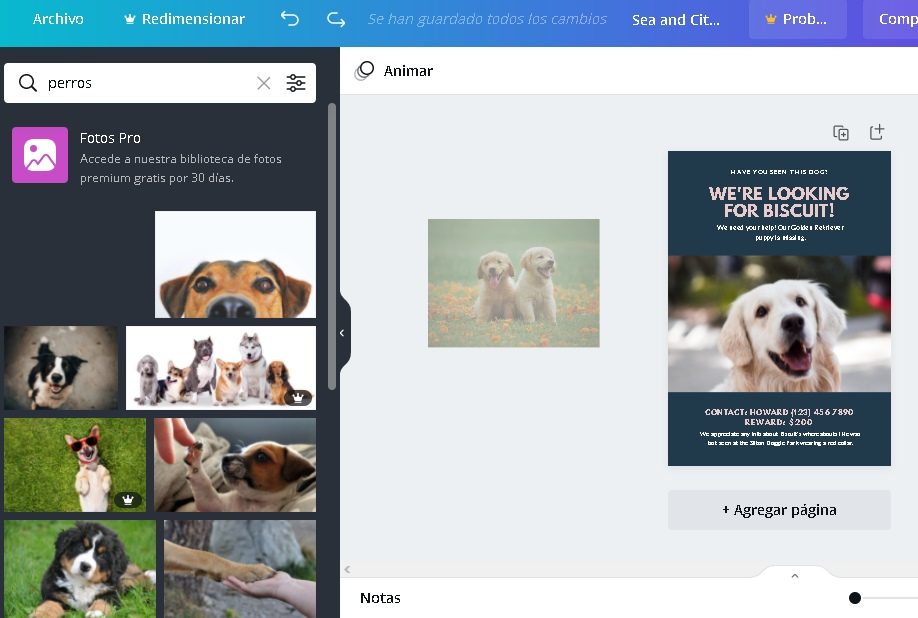Open the Redimensionar menu

click(183, 19)
